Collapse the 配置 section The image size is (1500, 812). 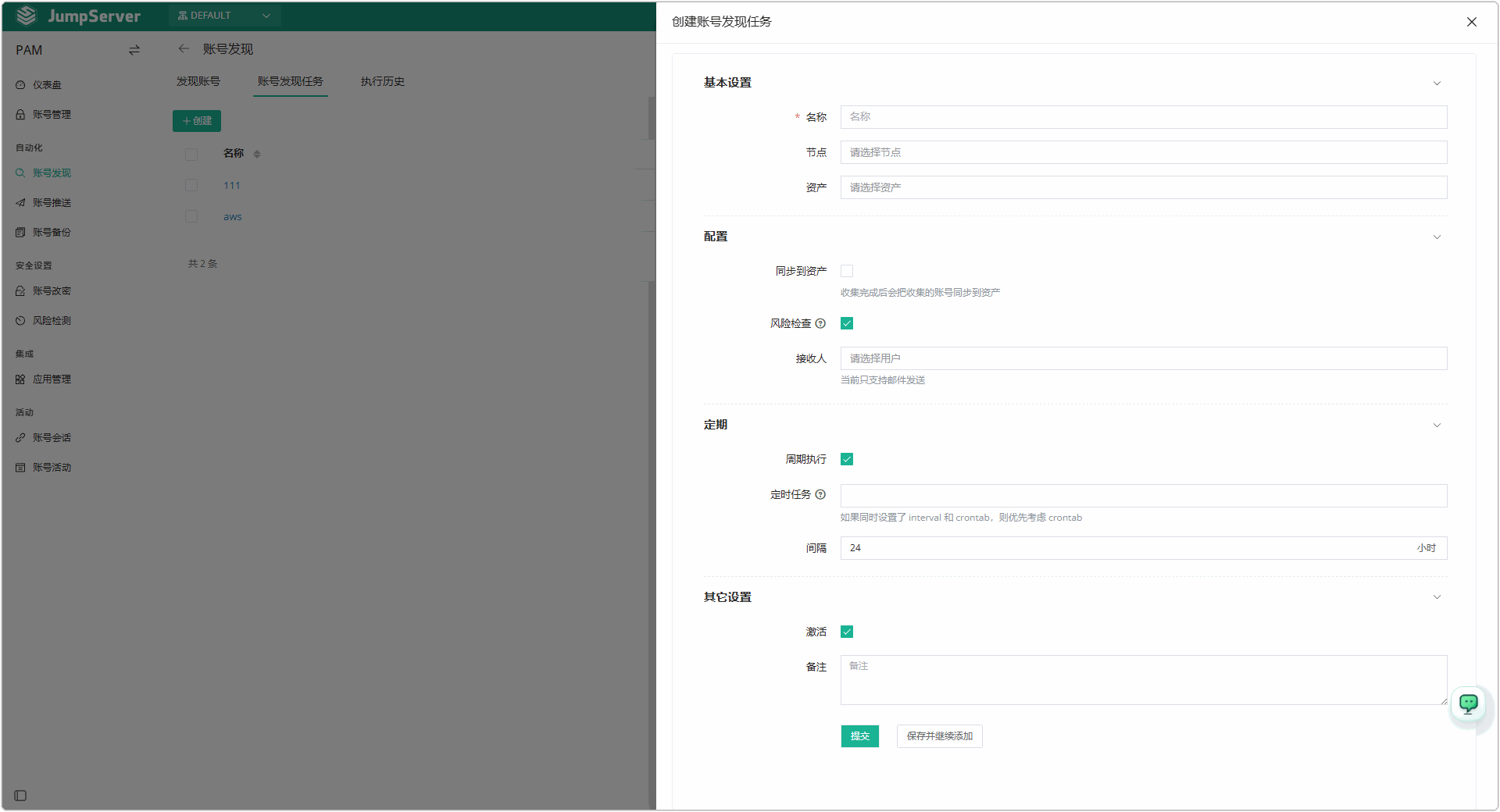pos(1437,237)
